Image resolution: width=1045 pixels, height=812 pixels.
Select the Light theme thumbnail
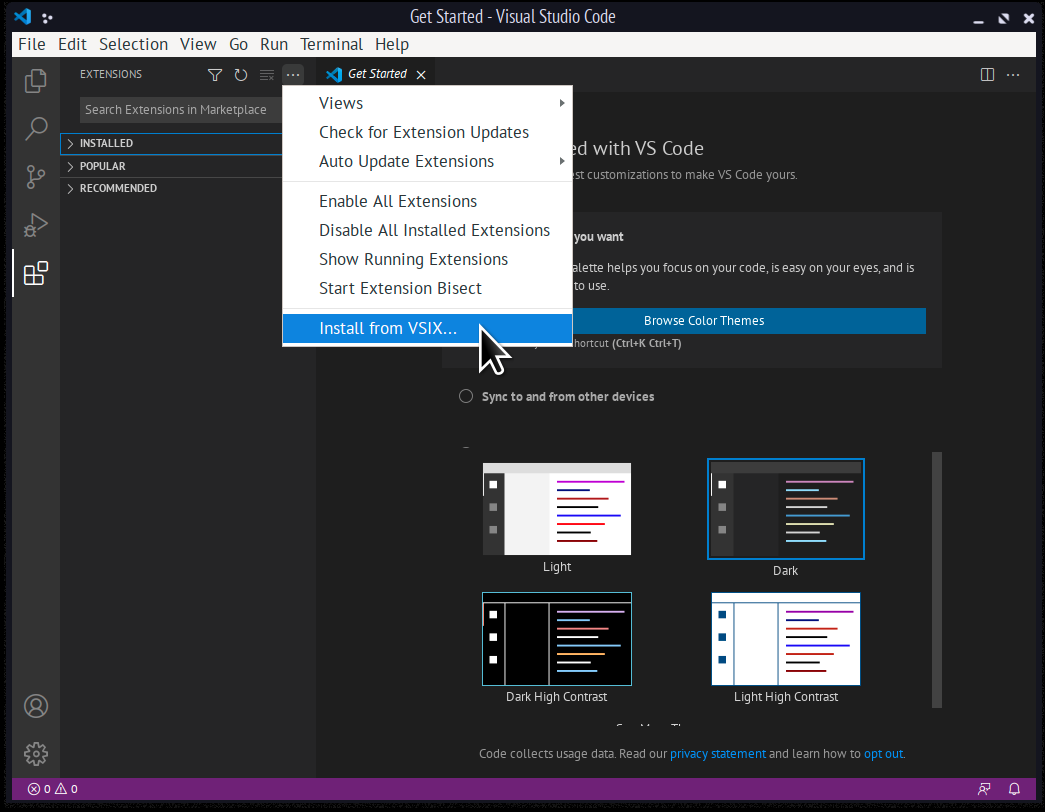pyautogui.click(x=556, y=509)
